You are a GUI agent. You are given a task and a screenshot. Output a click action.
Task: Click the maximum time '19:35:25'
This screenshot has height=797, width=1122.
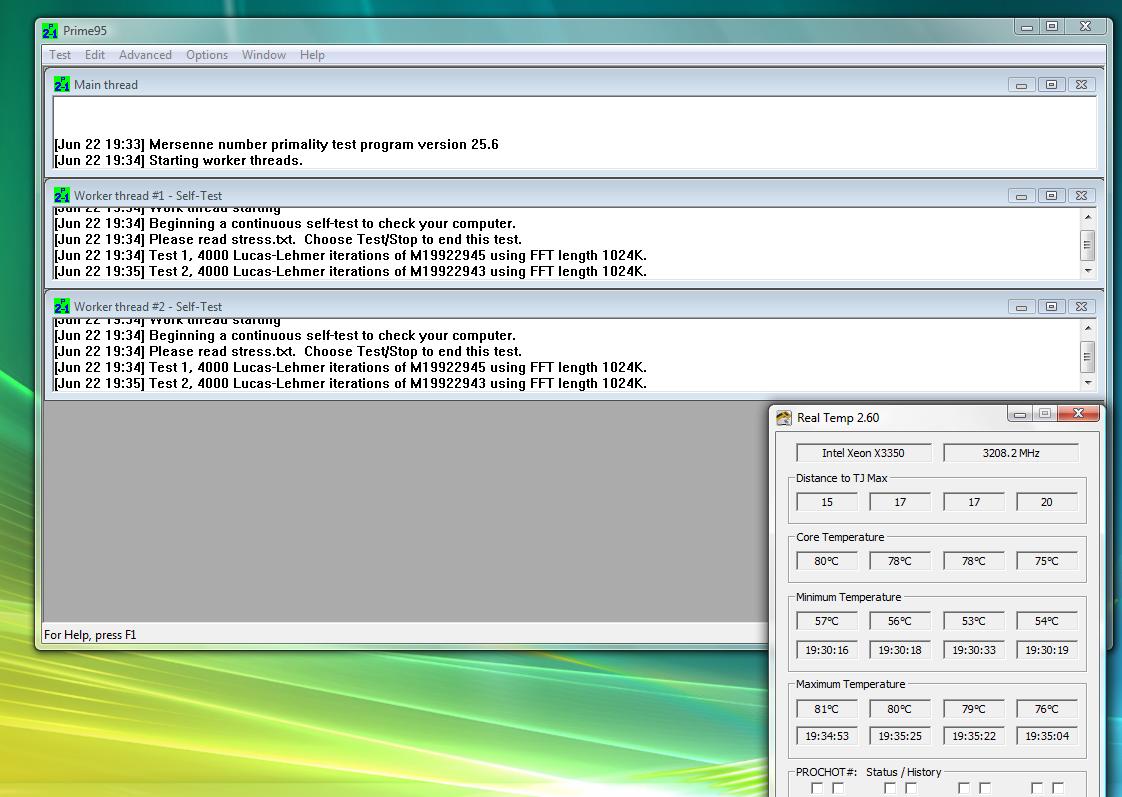pyautogui.click(x=899, y=736)
